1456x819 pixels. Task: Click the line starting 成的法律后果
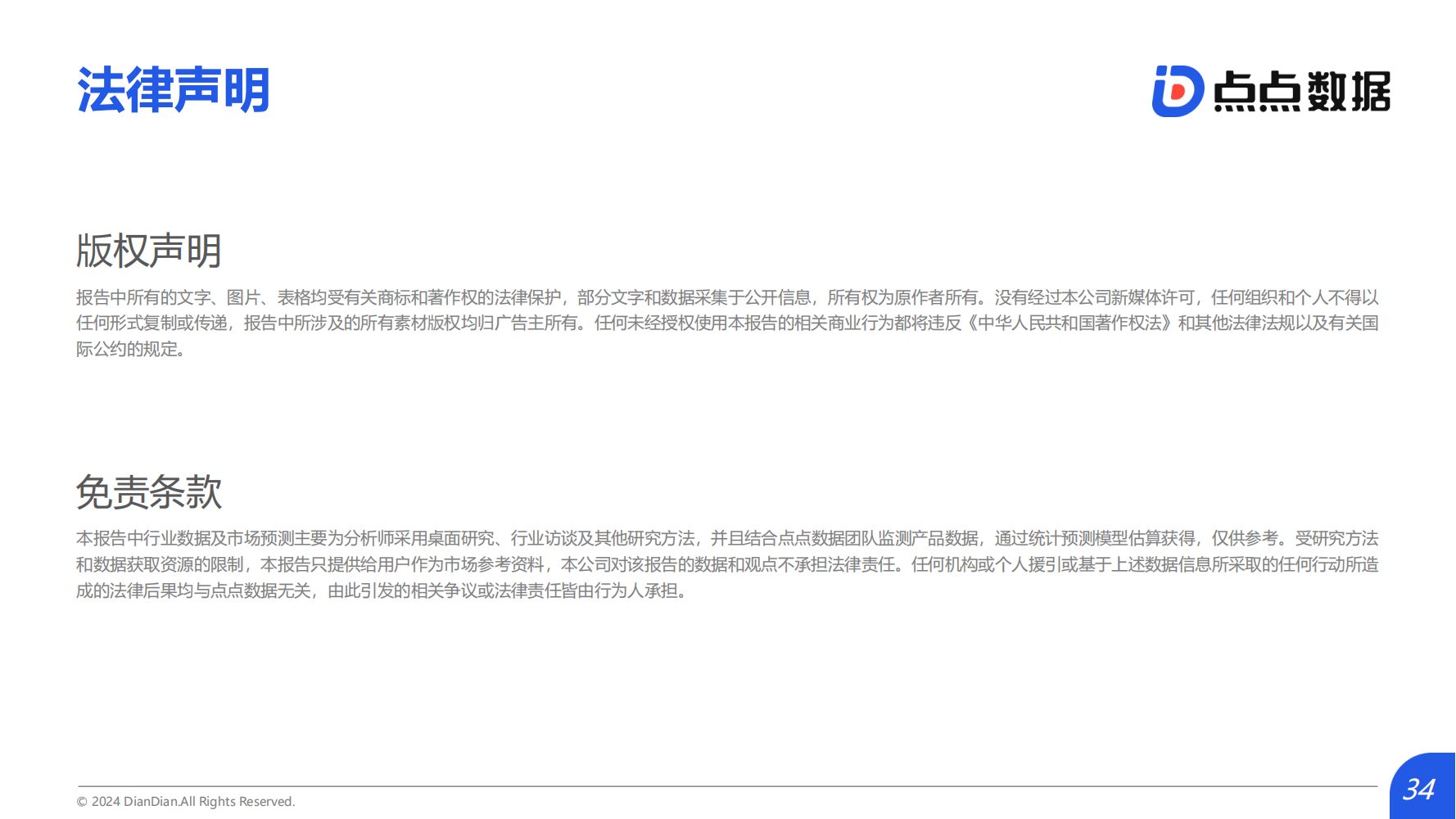[x=382, y=590]
